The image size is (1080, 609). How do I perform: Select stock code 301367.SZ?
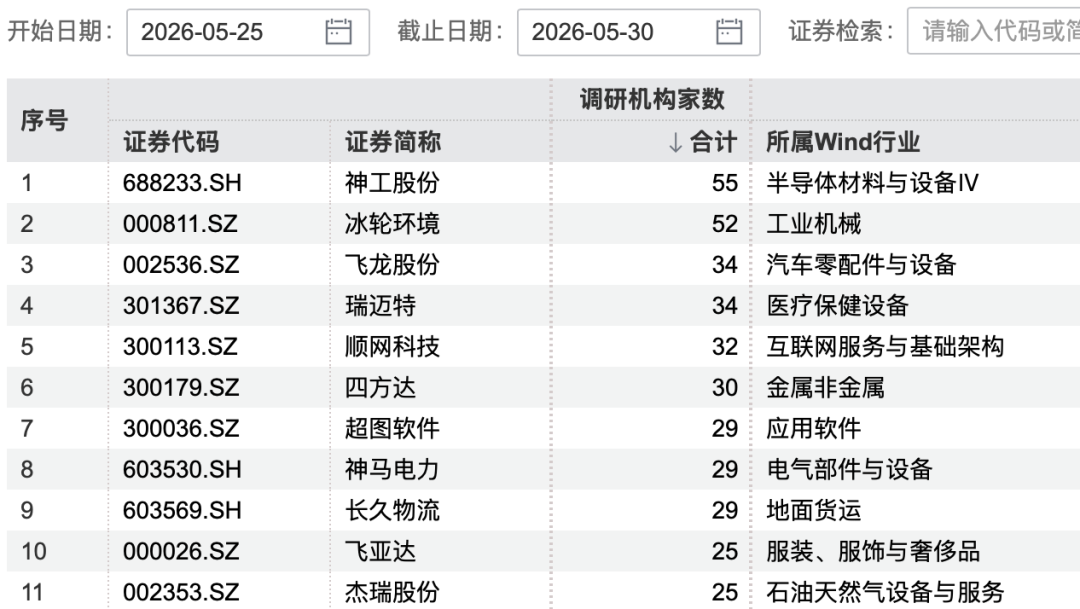[x=180, y=305]
